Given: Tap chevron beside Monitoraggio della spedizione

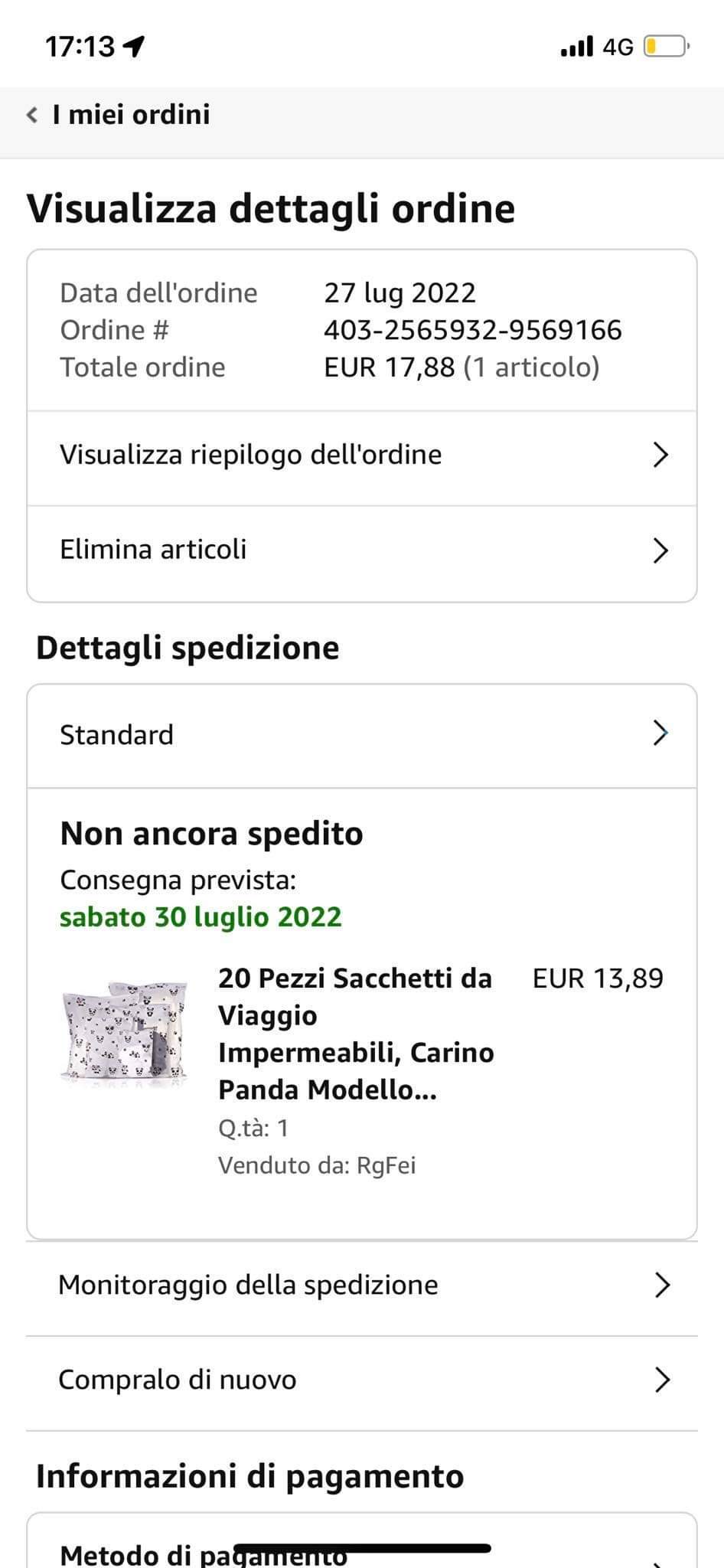Looking at the screenshot, I should click(x=663, y=1285).
